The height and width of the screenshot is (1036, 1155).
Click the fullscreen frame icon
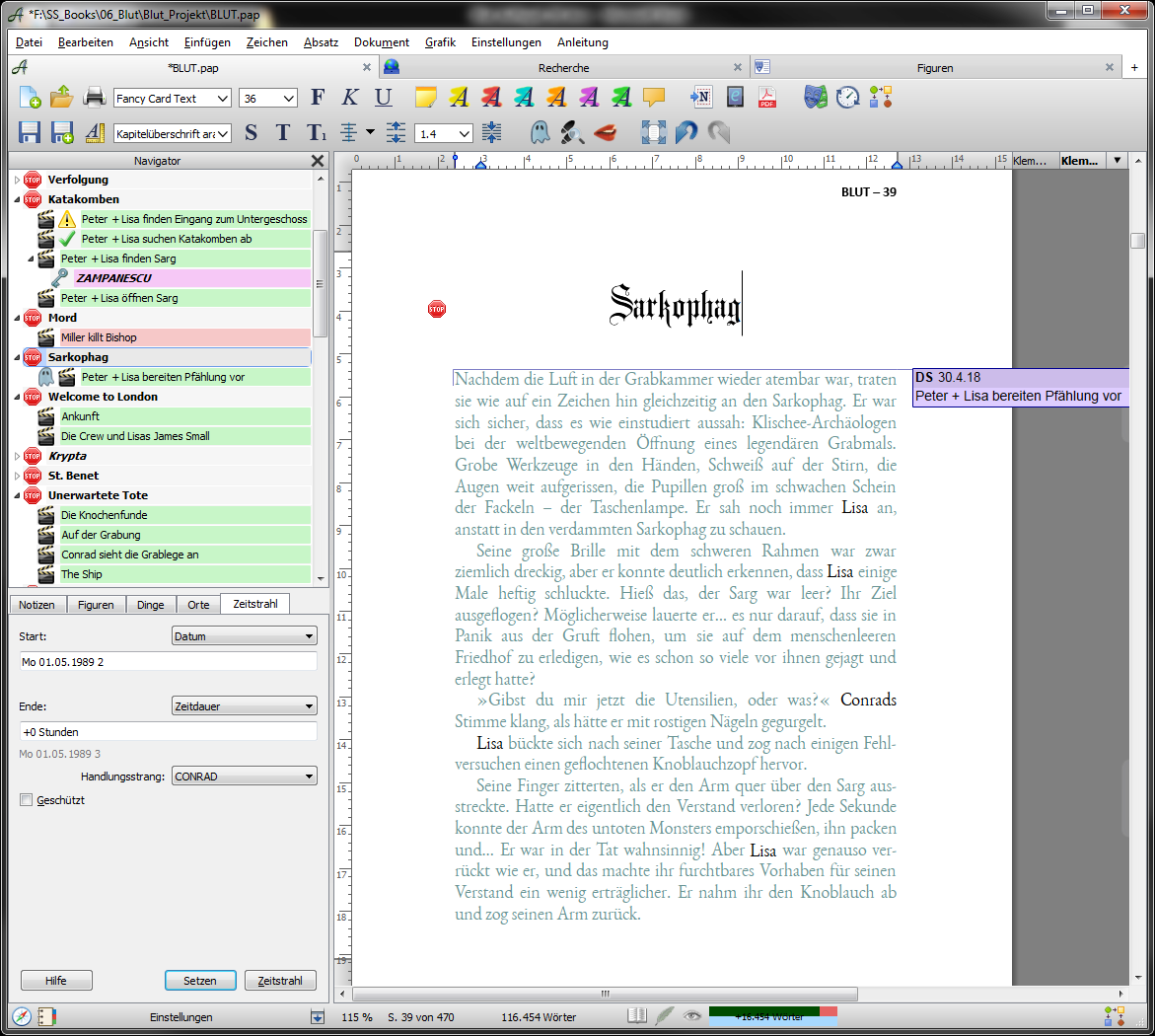coord(653,132)
